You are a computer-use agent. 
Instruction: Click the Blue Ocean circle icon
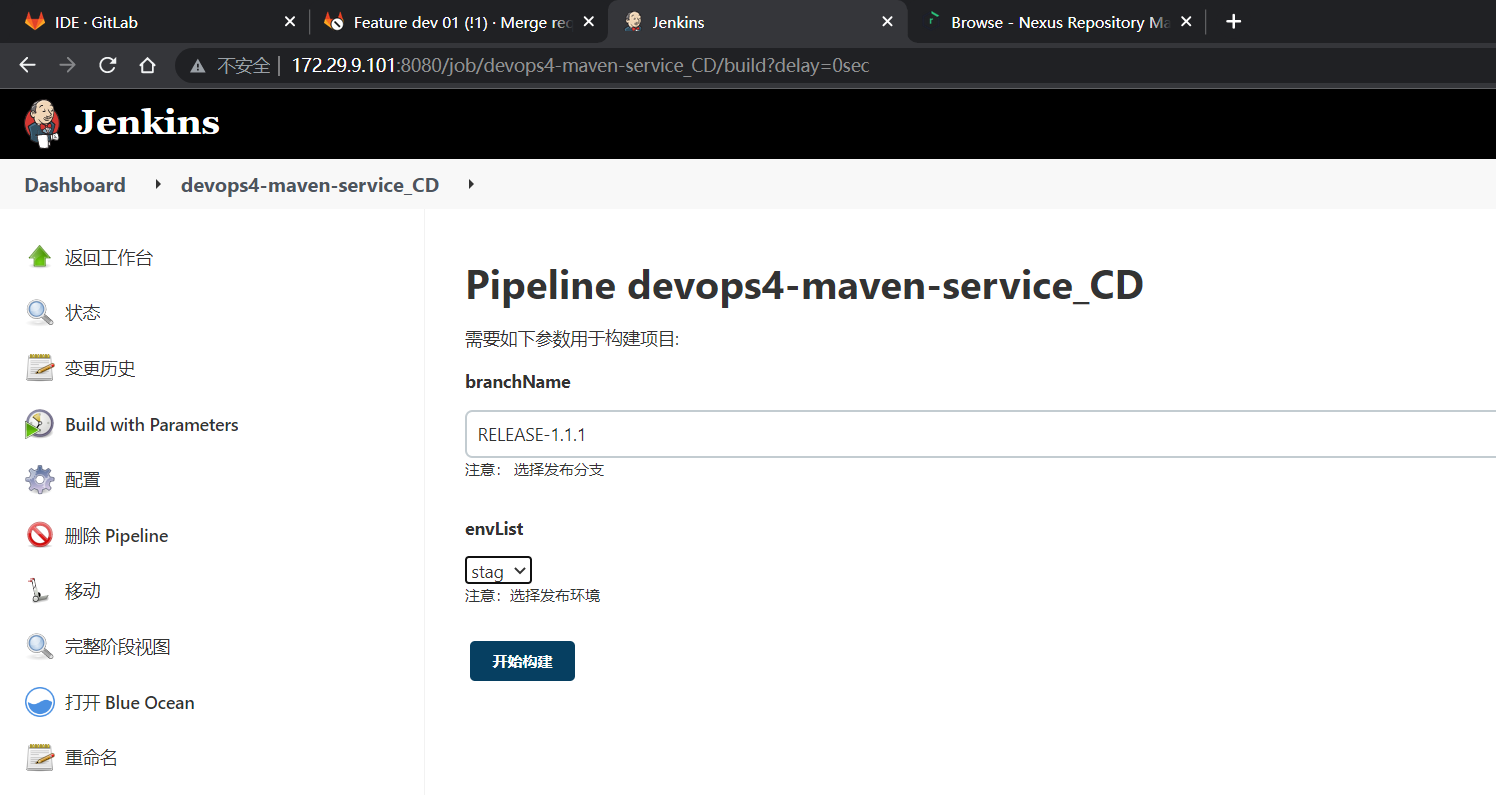click(x=40, y=702)
